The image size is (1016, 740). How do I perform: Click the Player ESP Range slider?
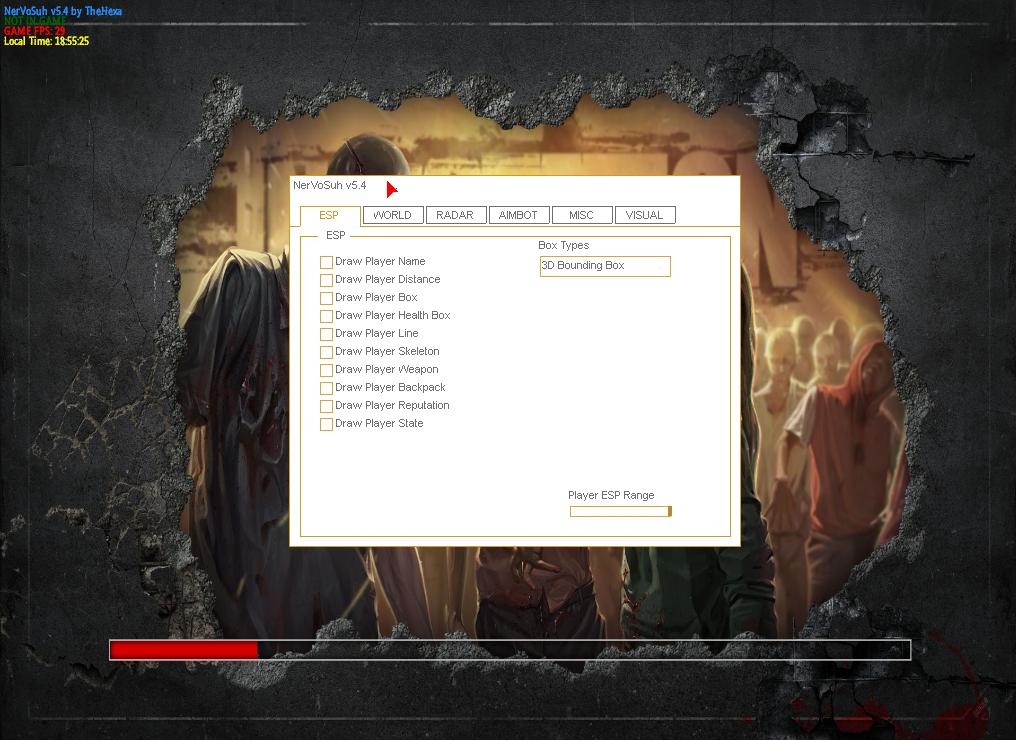pyautogui.click(x=621, y=511)
